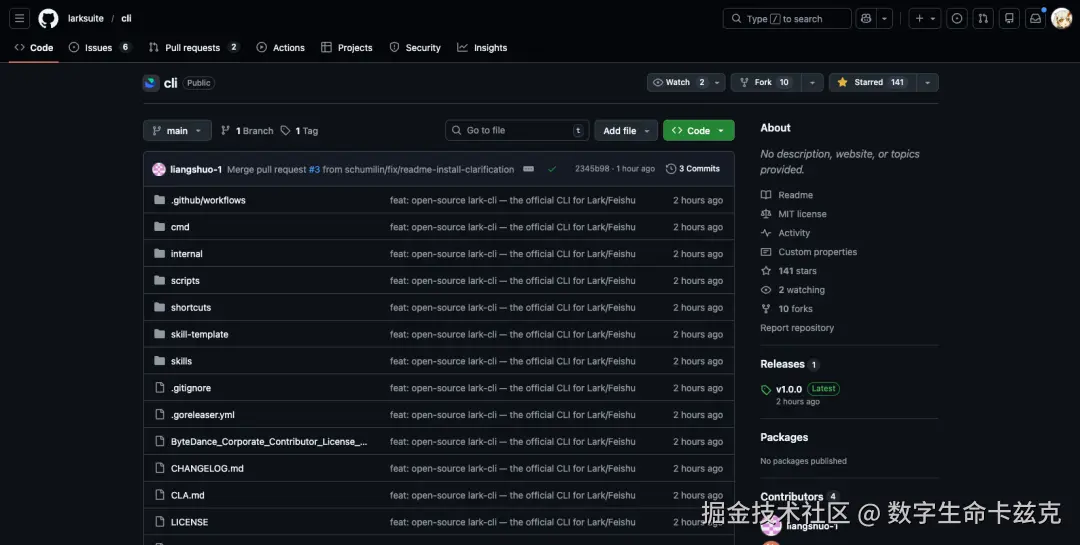Expand the Copilot dropdown arrow
This screenshot has width=1080, height=545.
point(884,19)
